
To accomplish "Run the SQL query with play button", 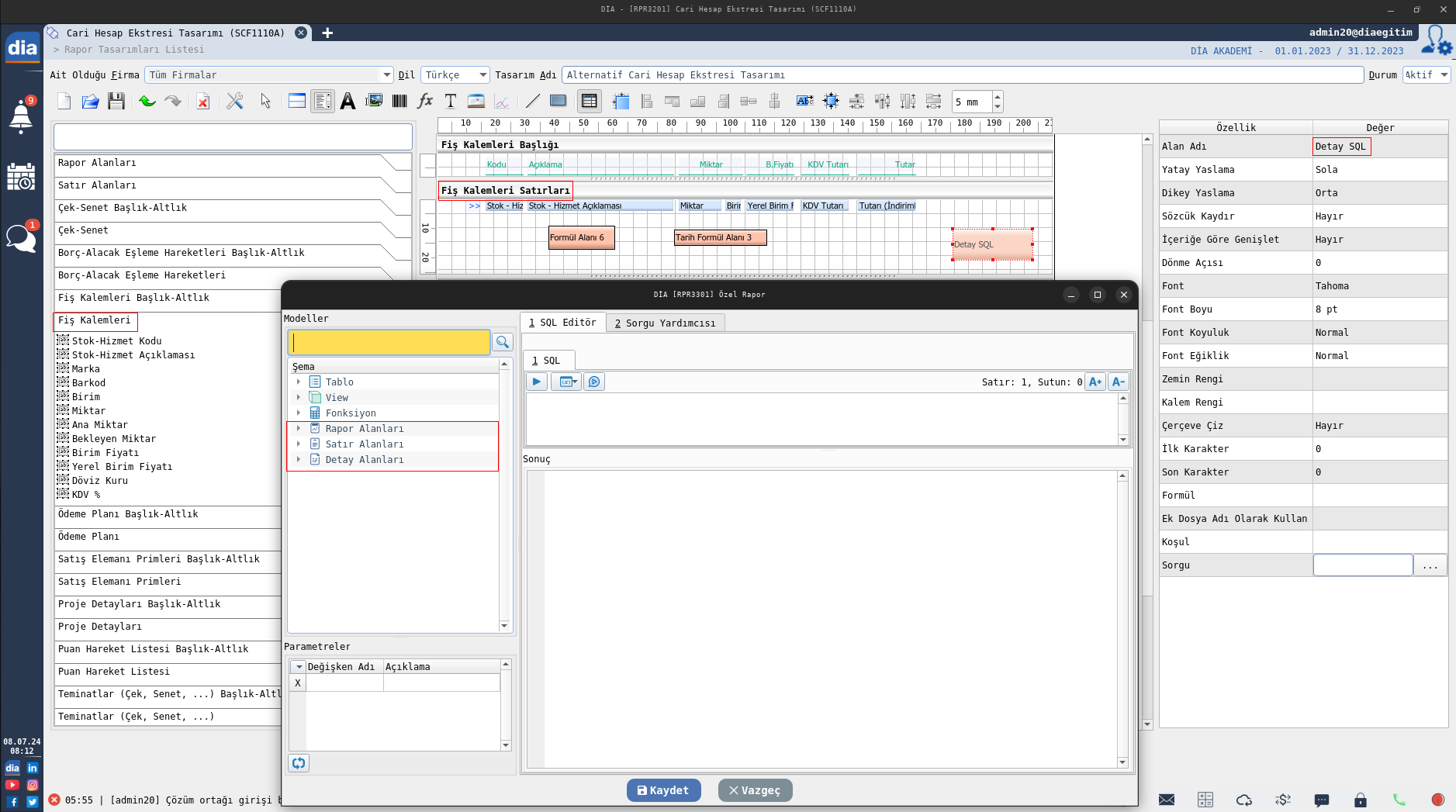I will pos(536,382).
